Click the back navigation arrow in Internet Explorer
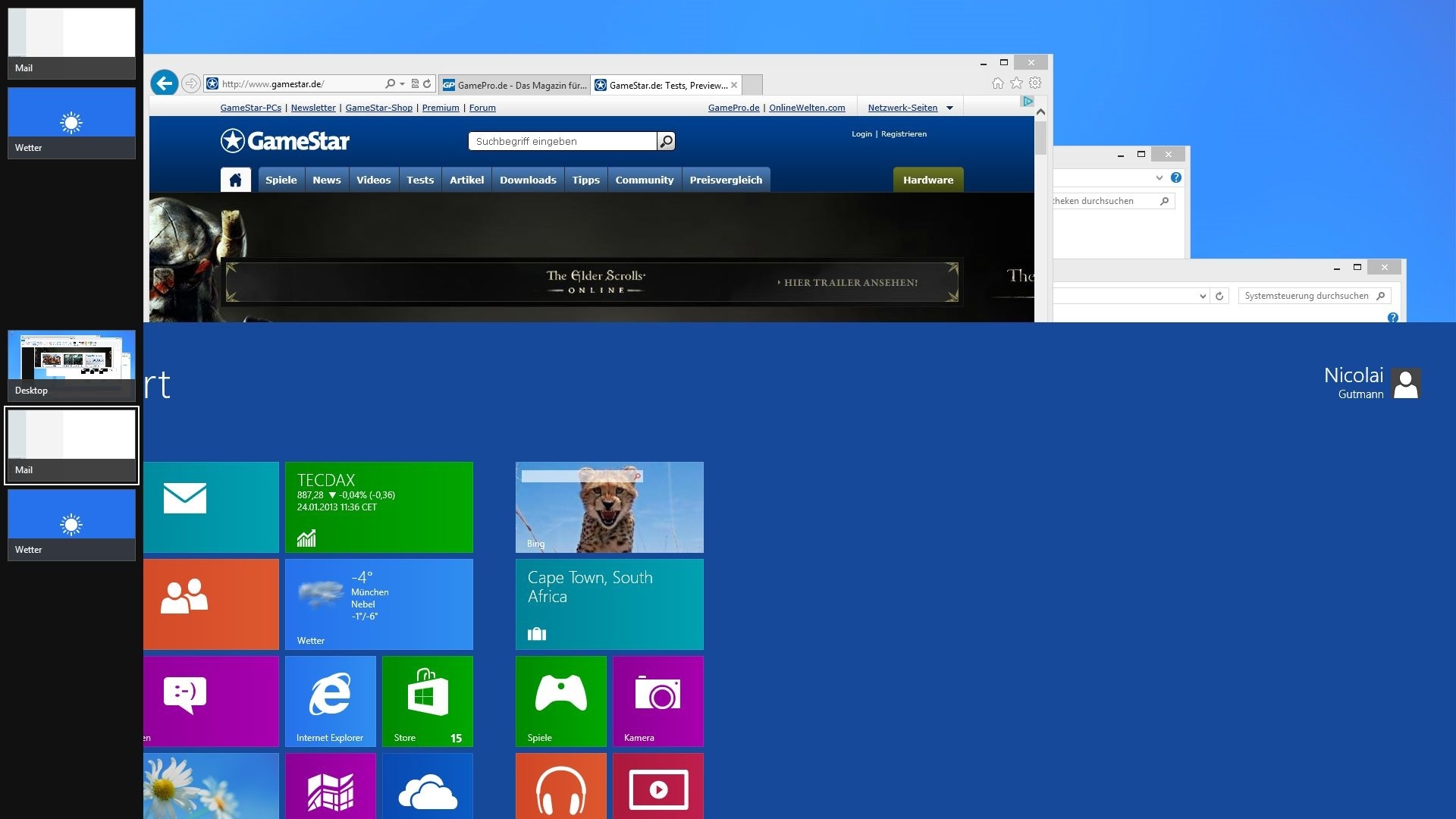The image size is (1456, 819). [165, 83]
